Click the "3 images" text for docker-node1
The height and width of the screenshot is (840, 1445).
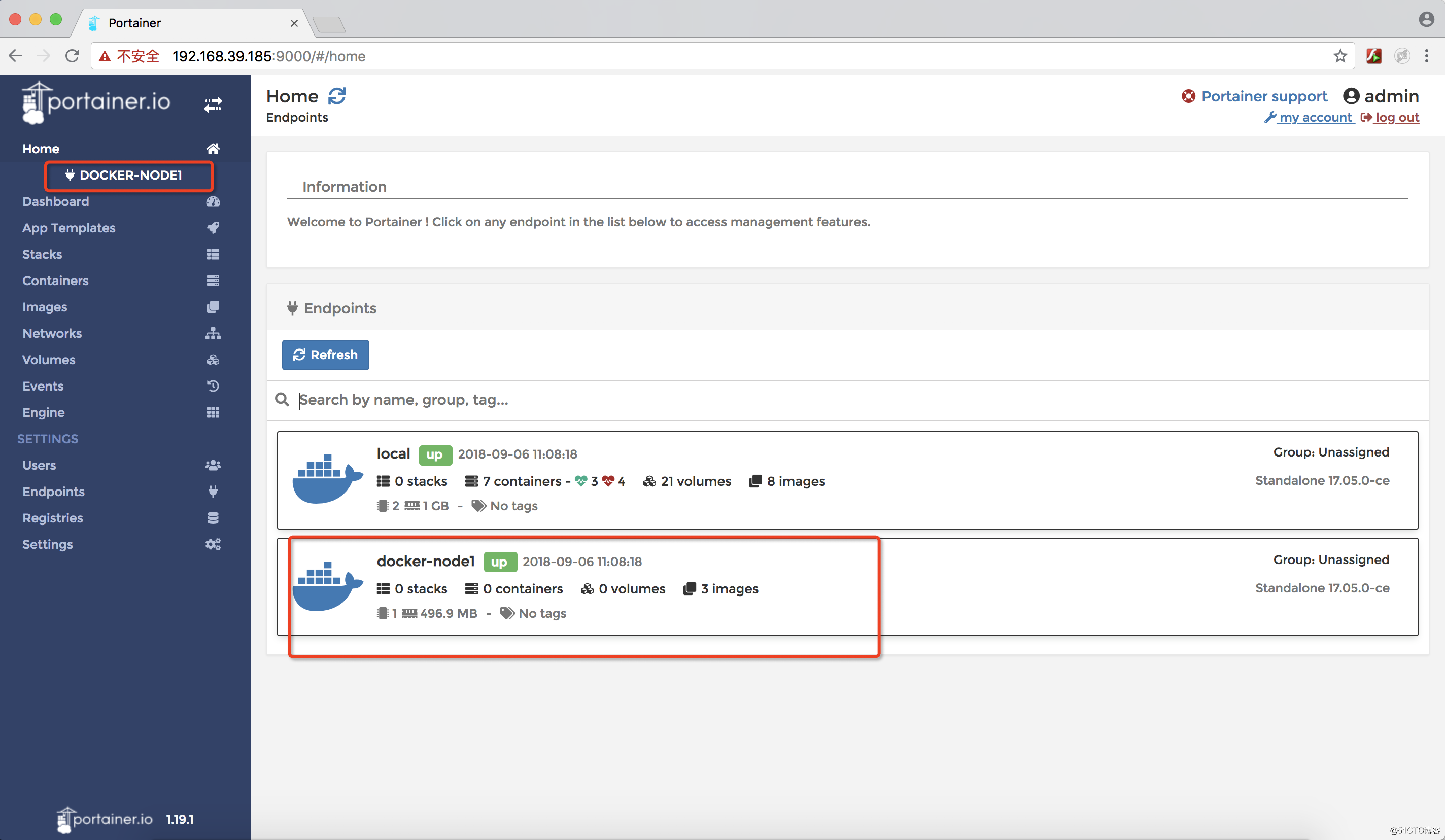730,588
